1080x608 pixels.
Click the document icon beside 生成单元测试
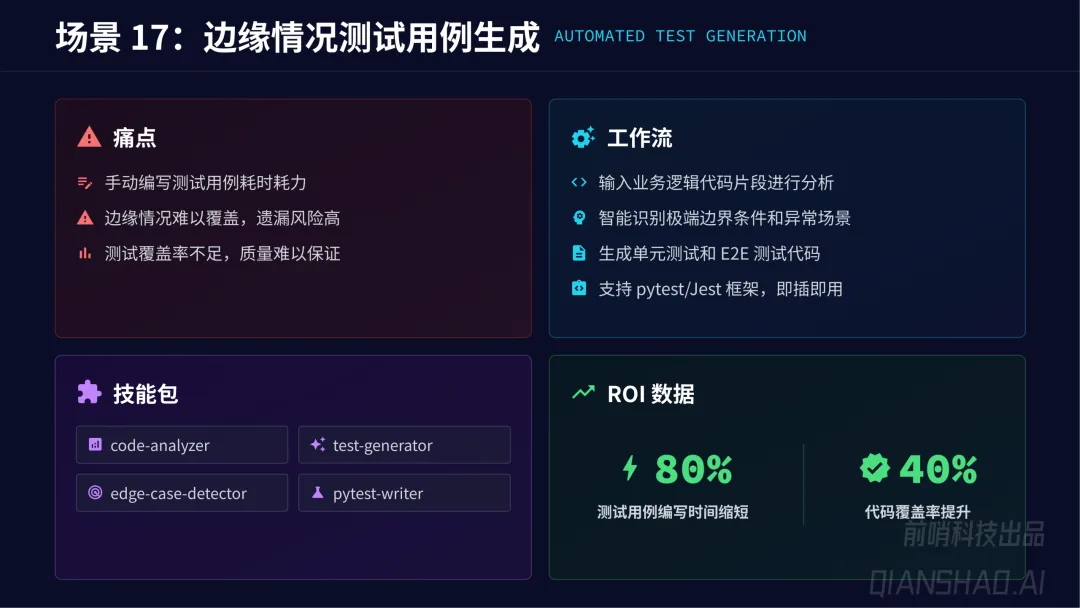(x=578, y=253)
